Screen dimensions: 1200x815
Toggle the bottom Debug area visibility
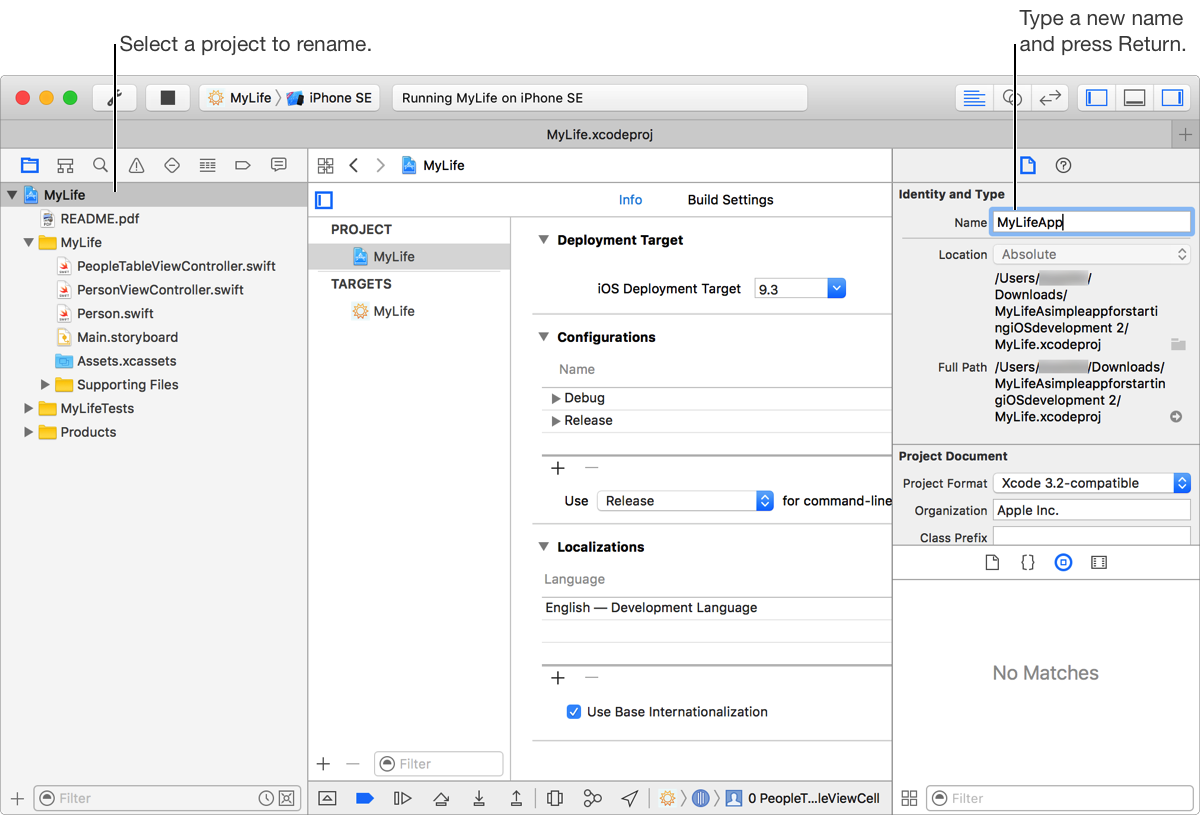pos(1134,98)
